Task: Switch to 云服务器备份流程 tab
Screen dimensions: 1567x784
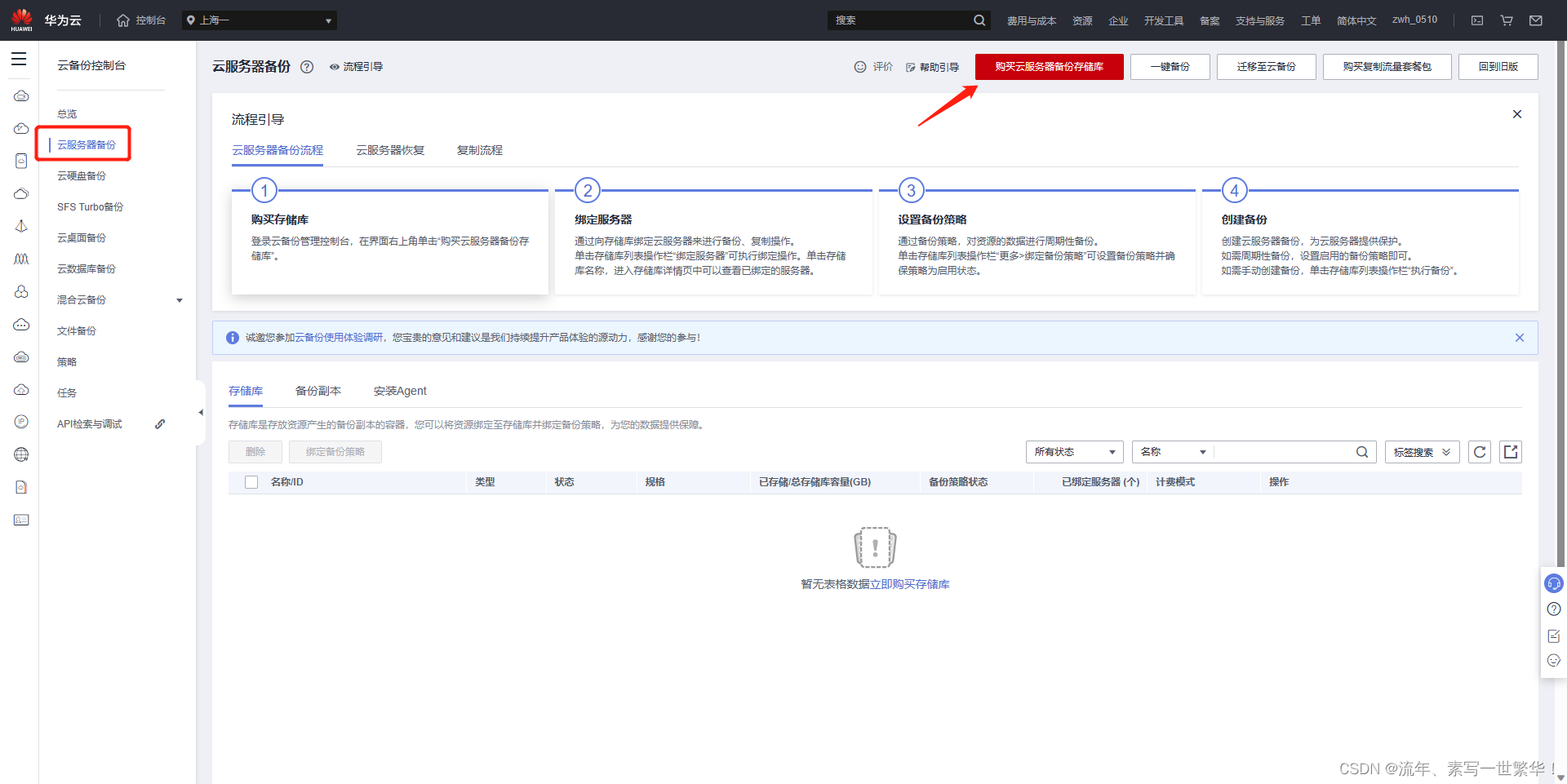Action: [x=277, y=150]
